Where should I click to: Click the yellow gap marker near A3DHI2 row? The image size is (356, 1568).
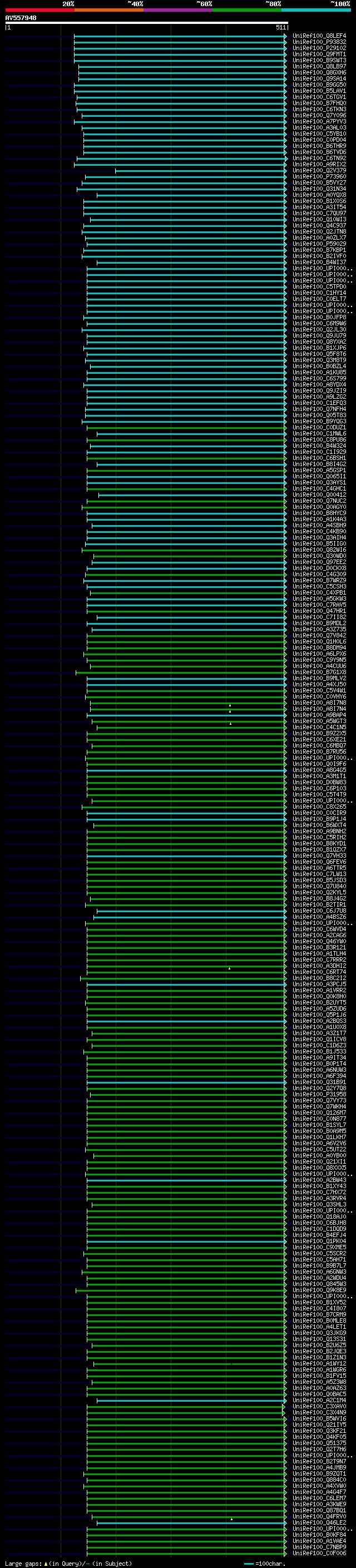click(x=229, y=968)
